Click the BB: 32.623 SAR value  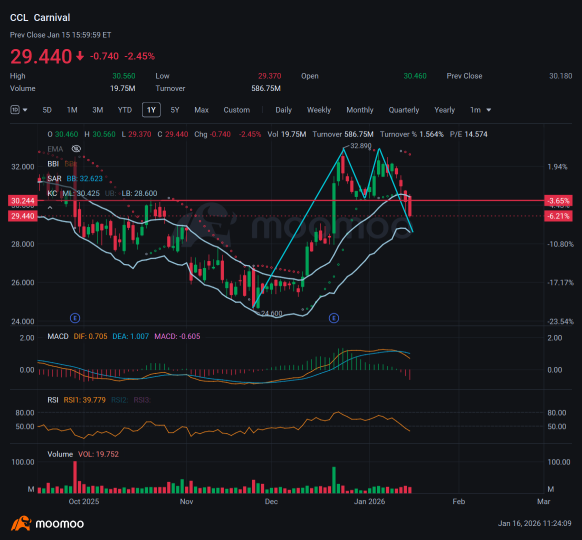click(85, 179)
